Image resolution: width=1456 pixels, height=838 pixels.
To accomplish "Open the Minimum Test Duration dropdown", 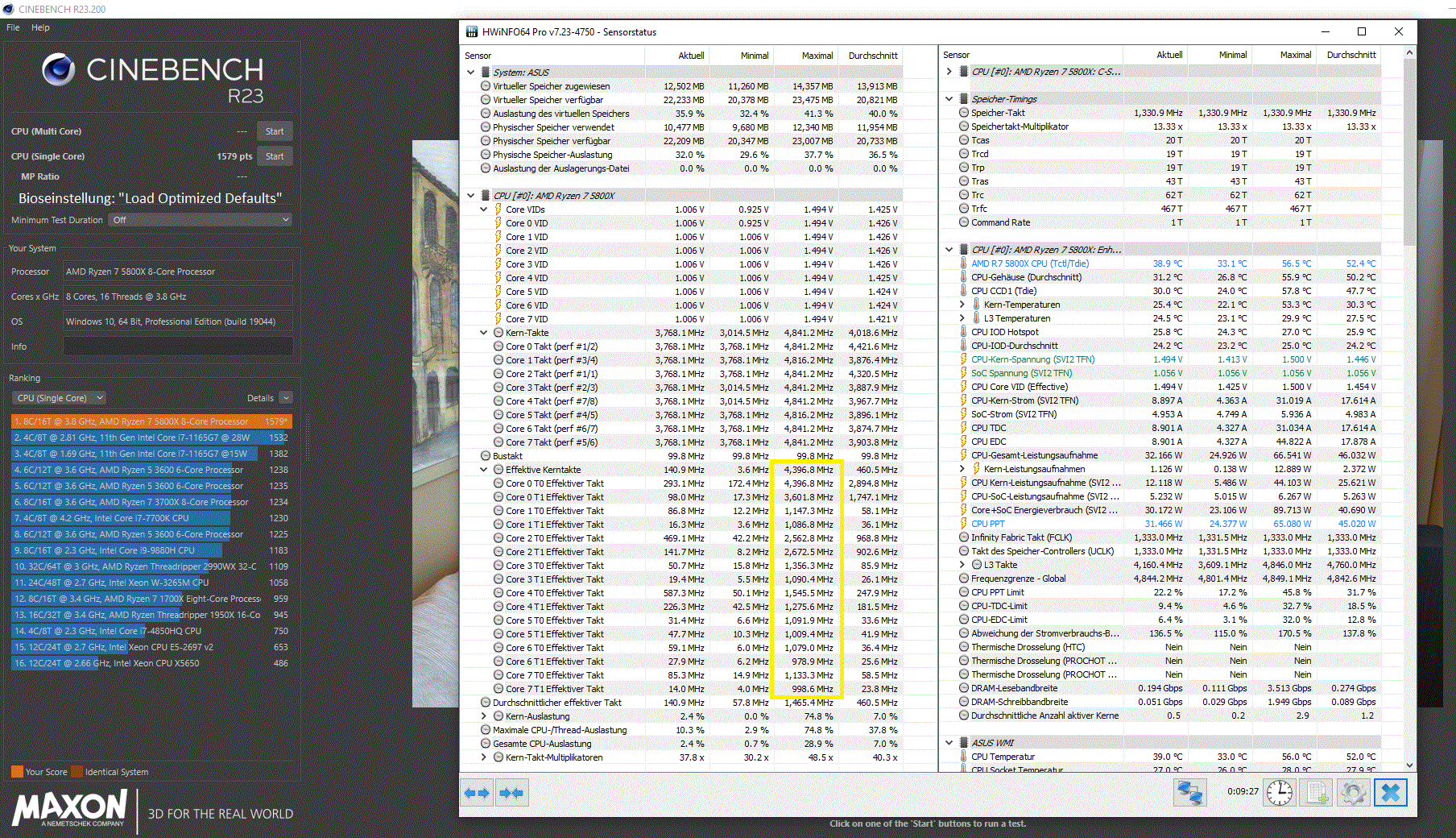I will [x=201, y=220].
